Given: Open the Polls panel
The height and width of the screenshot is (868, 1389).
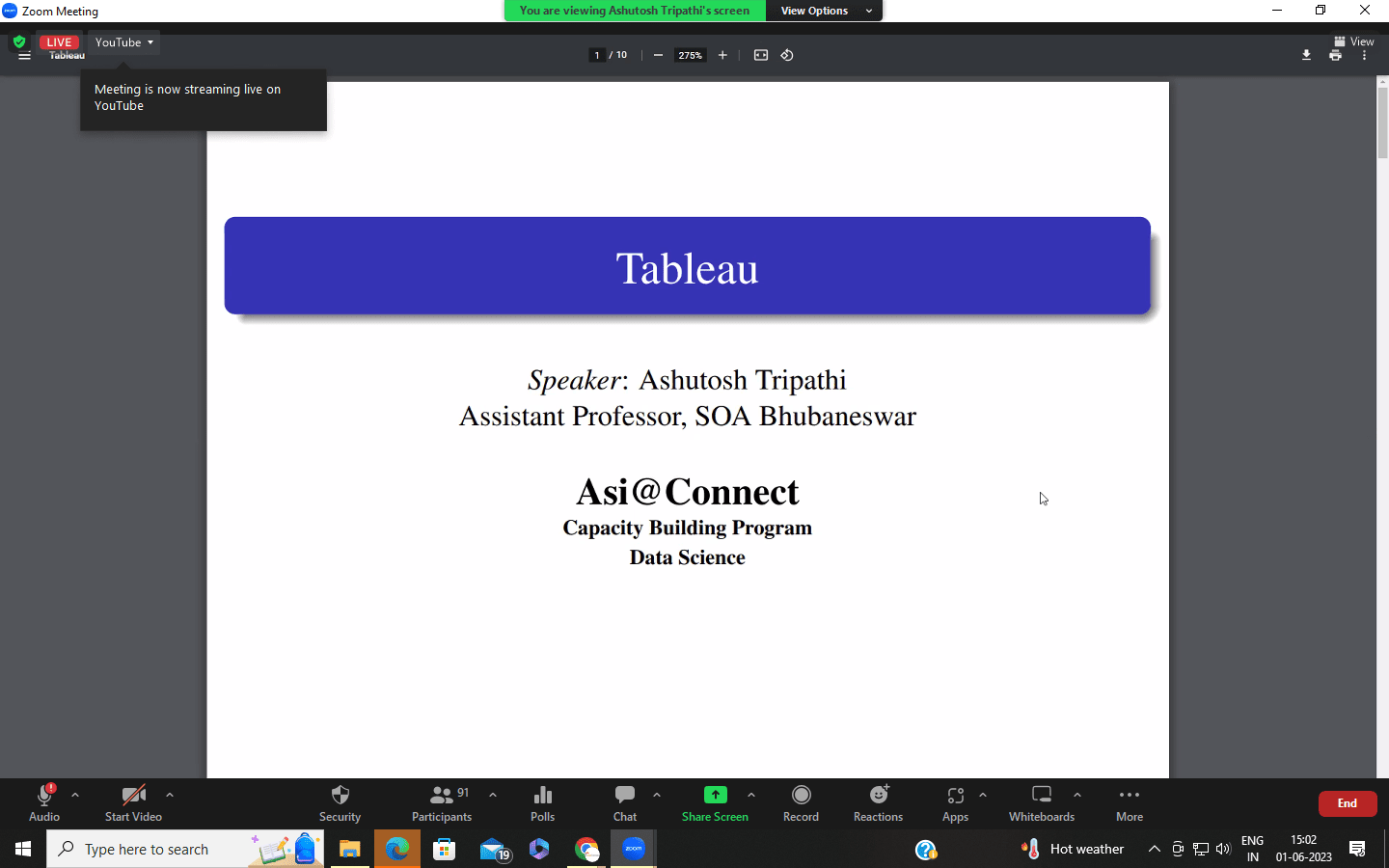Looking at the screenshot, I should (x=542, y=803).
